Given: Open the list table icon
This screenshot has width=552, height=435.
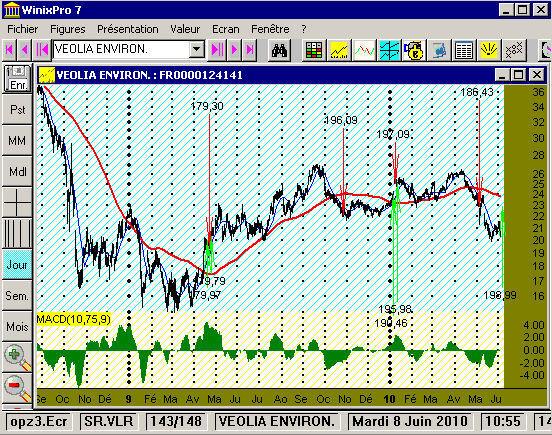Looking at the screenshot, I should [464, 50].
